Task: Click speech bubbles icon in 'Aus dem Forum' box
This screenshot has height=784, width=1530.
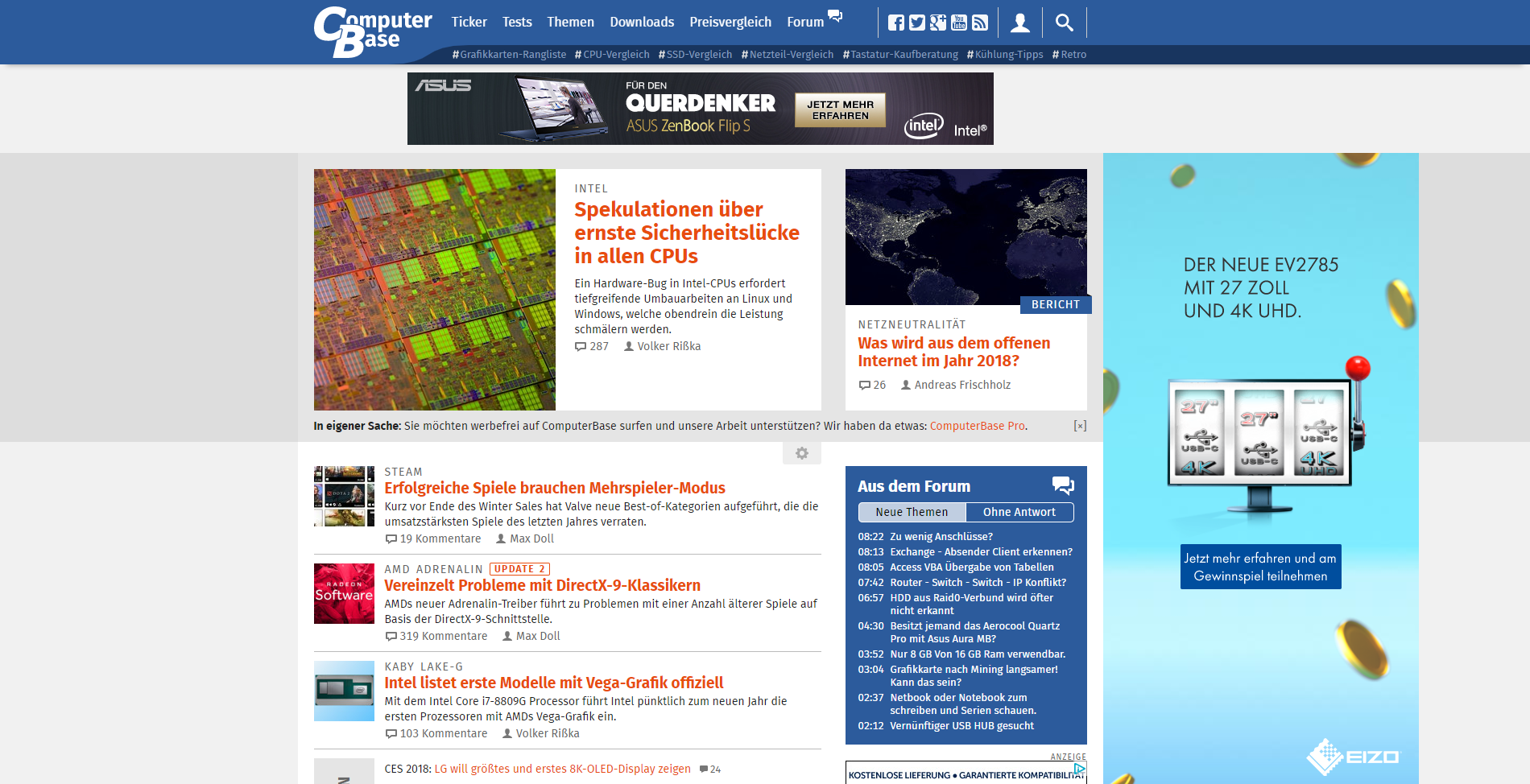Action: (x=1063, y=485)
